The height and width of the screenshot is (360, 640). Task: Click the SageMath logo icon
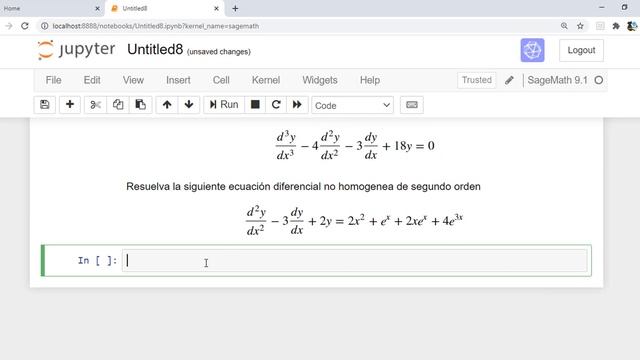[532, 50]
